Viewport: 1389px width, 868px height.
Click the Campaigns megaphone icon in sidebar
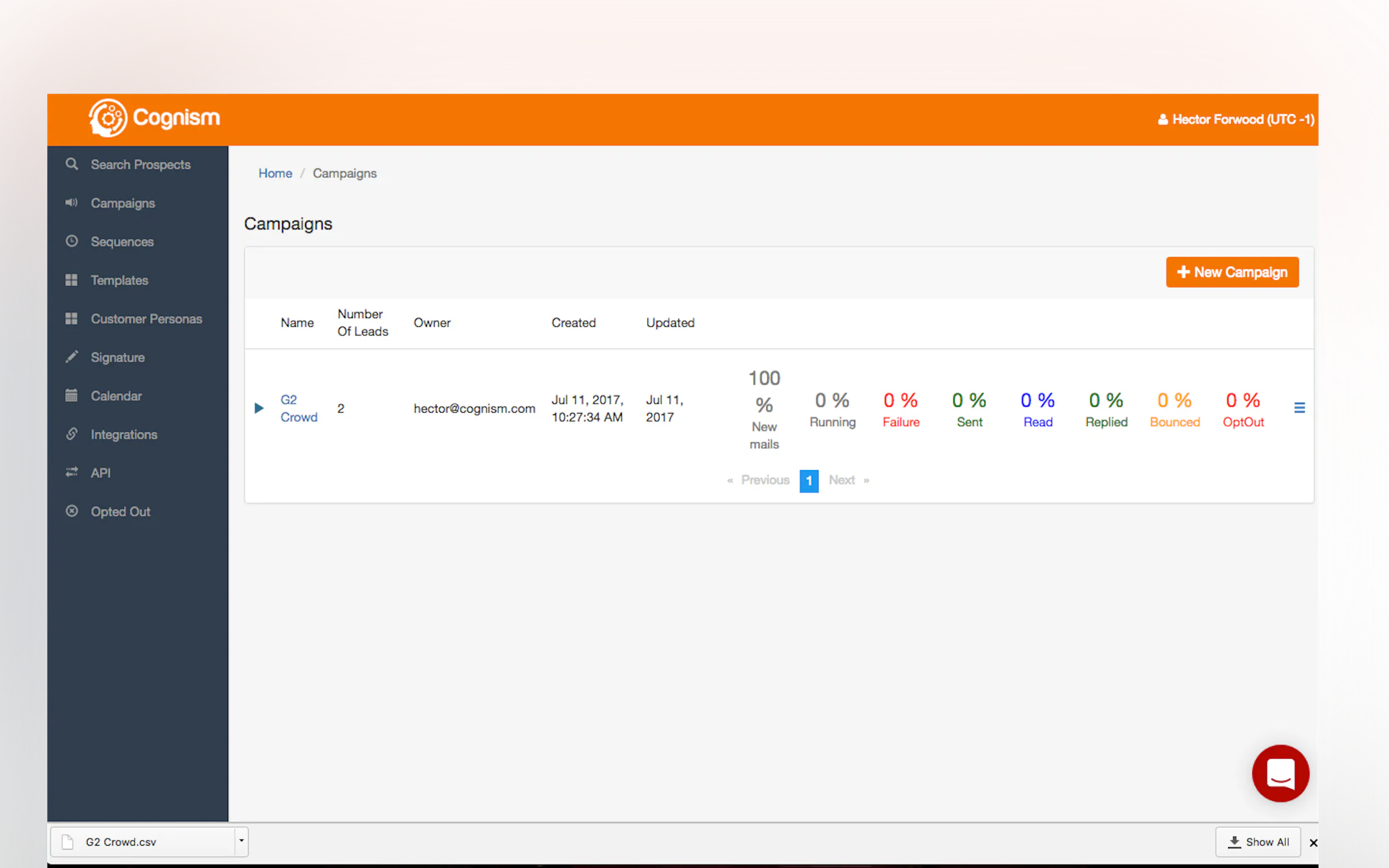(71, 203)
